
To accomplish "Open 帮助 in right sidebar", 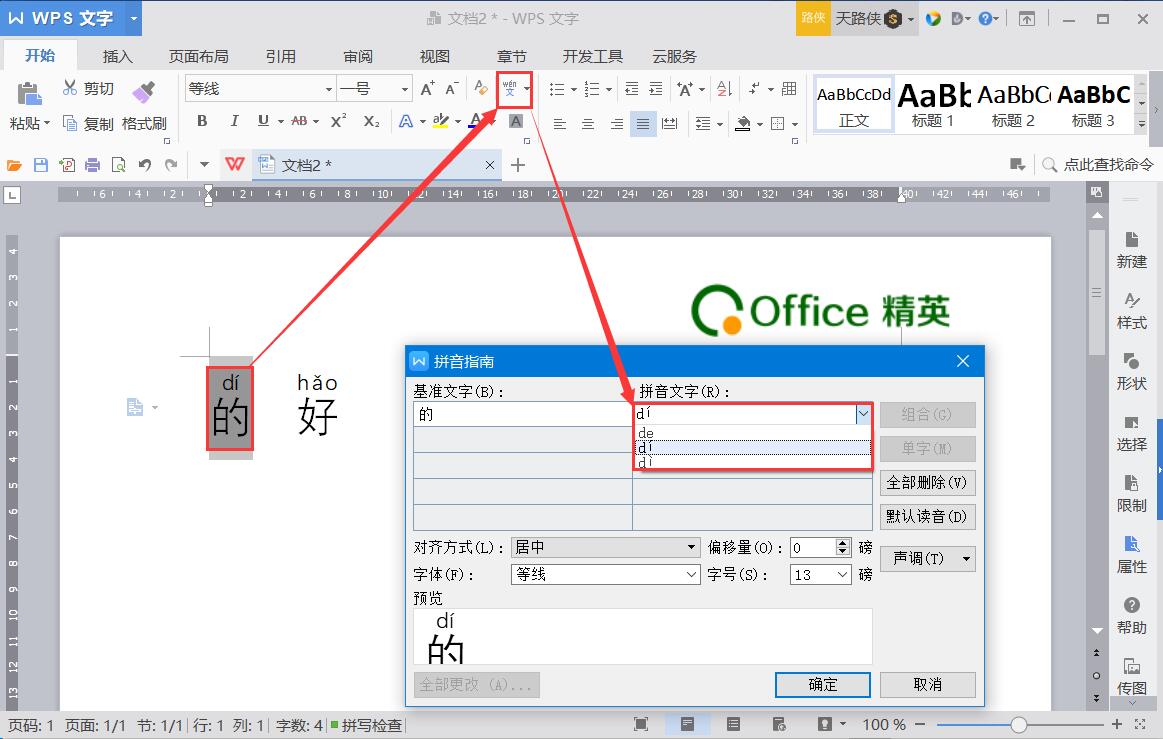I will pyautogui.click(x=1131, y=617).
